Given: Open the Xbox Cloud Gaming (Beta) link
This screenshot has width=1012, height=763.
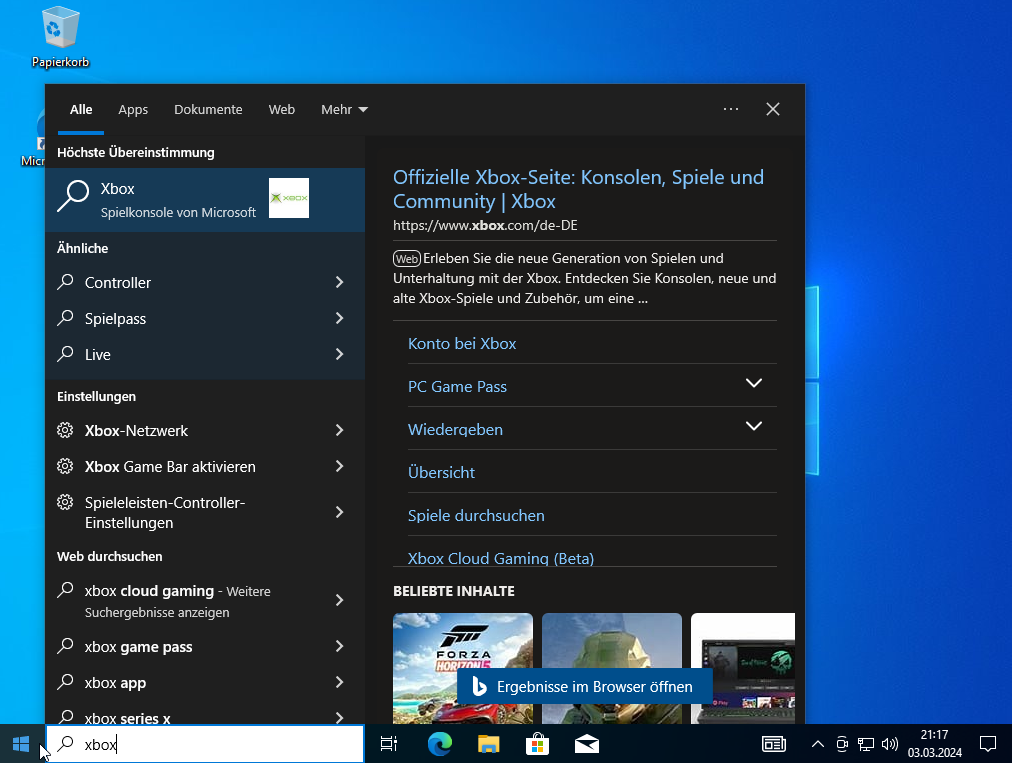Looking at the screenshot, I should coord(501,558).
